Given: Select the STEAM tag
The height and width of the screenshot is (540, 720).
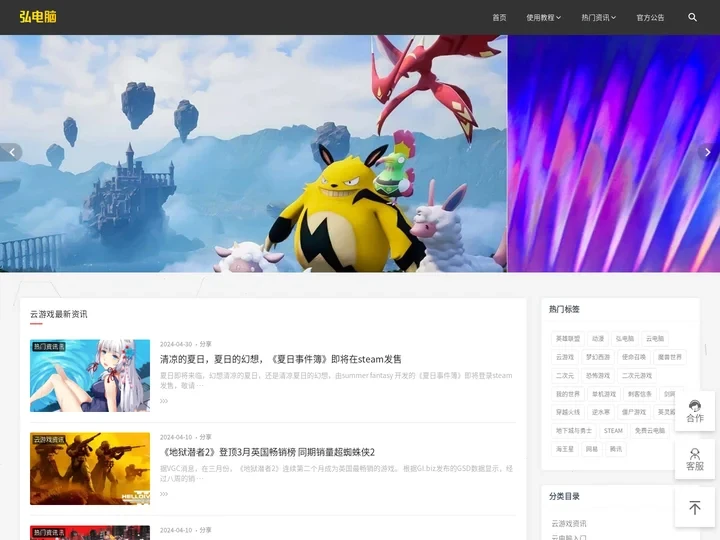Looking at the screenshot, I should coord(613,431).
